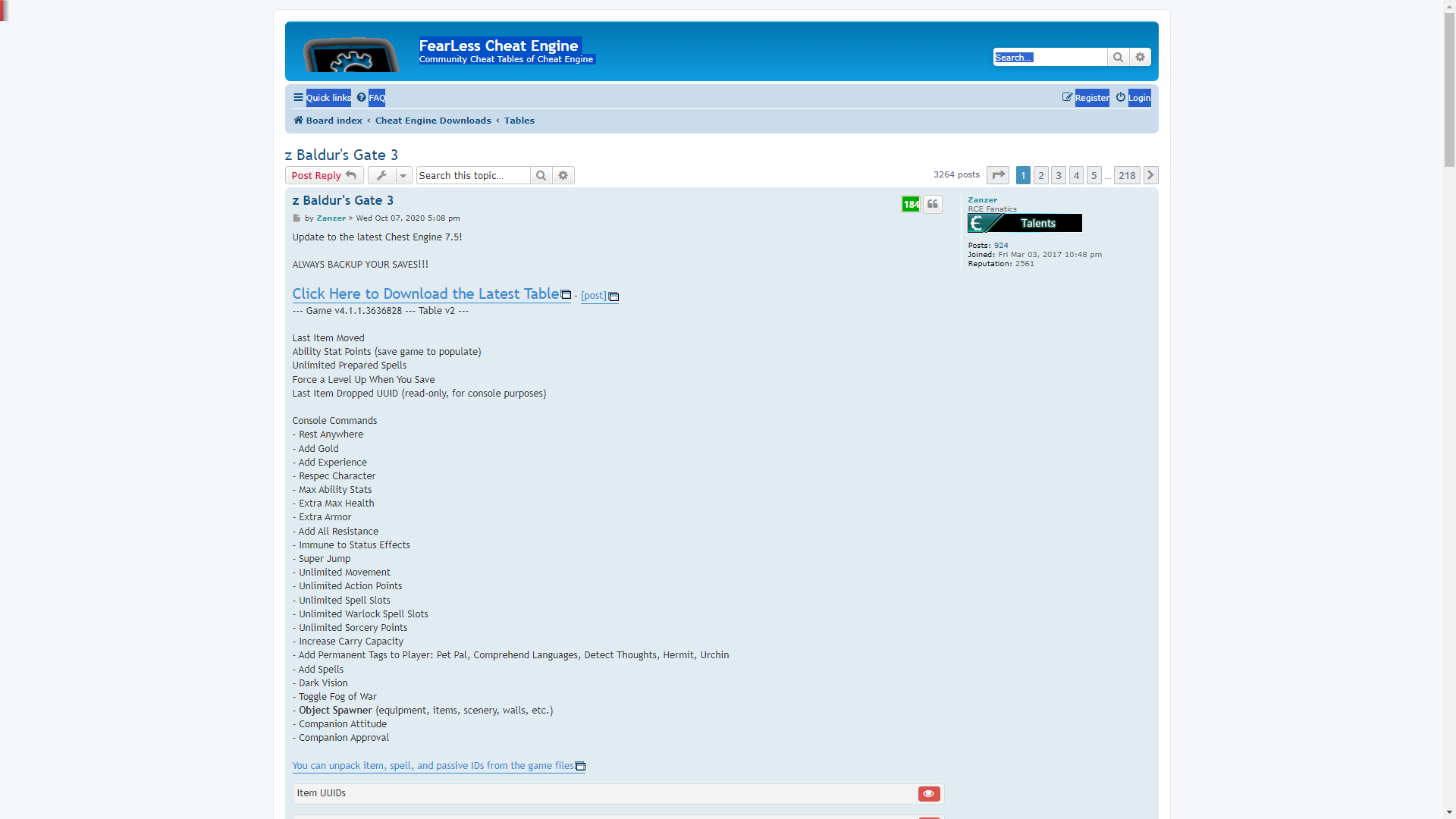
Task: Click the post search input field
Action: (473, 175)
